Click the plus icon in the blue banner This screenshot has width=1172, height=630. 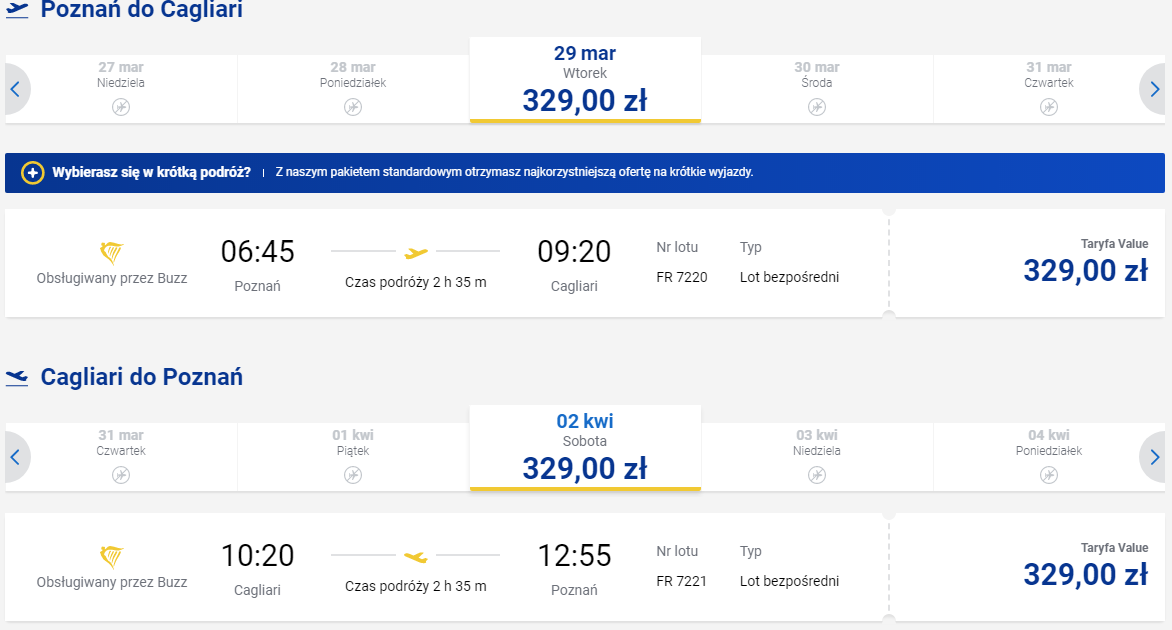[x=32, y=173]
